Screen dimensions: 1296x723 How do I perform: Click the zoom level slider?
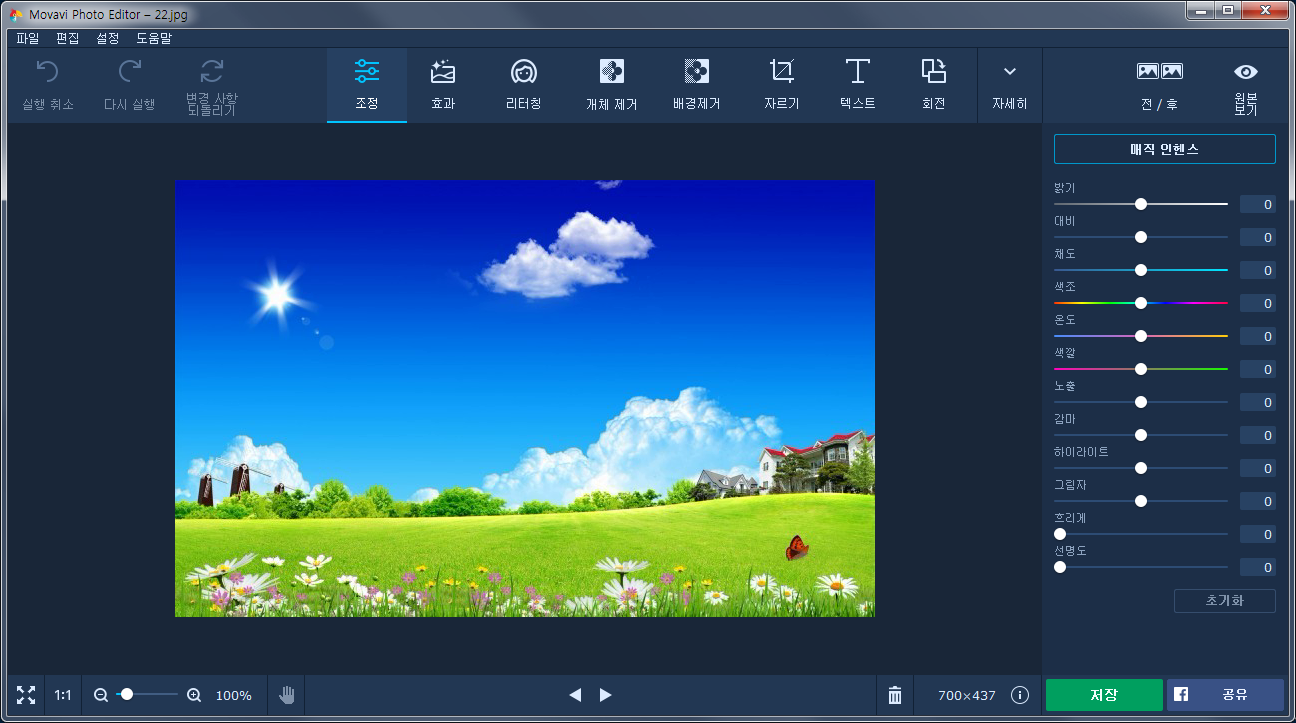pyautogui.click(x=148, y=694)
